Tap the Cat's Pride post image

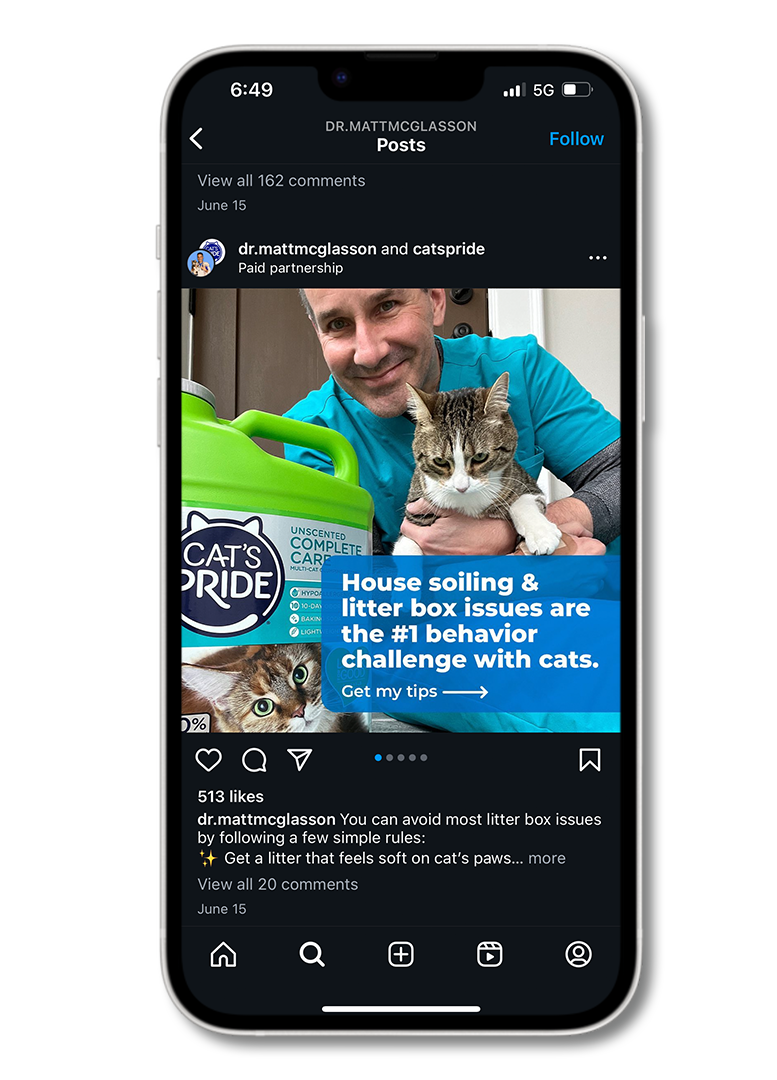click(x=401, y=510)
